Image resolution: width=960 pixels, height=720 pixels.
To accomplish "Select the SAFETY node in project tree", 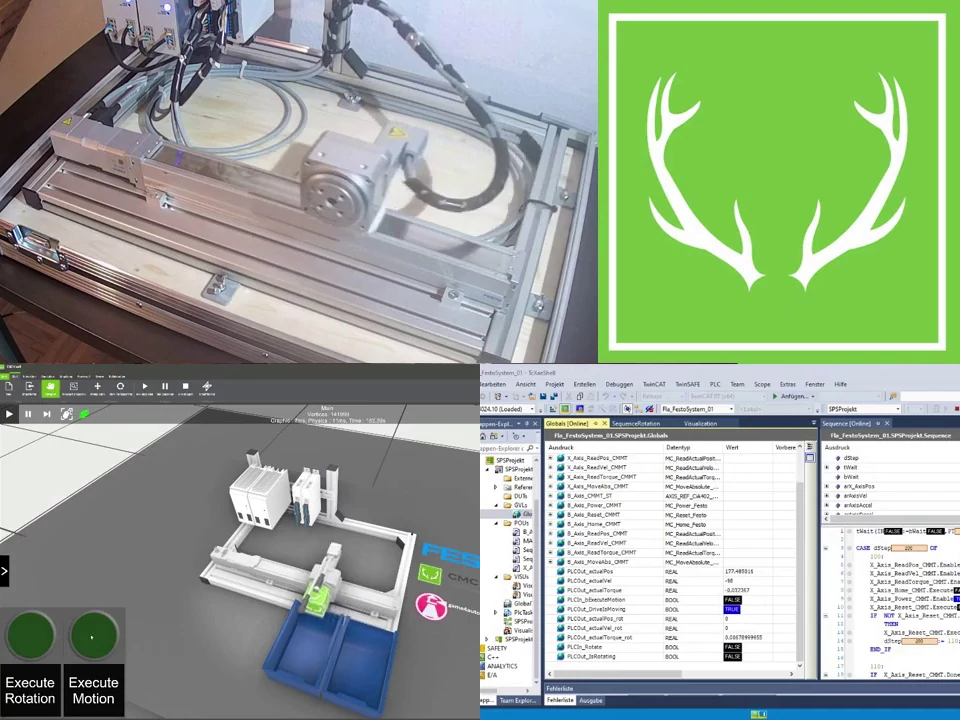I will click(497, 648).
